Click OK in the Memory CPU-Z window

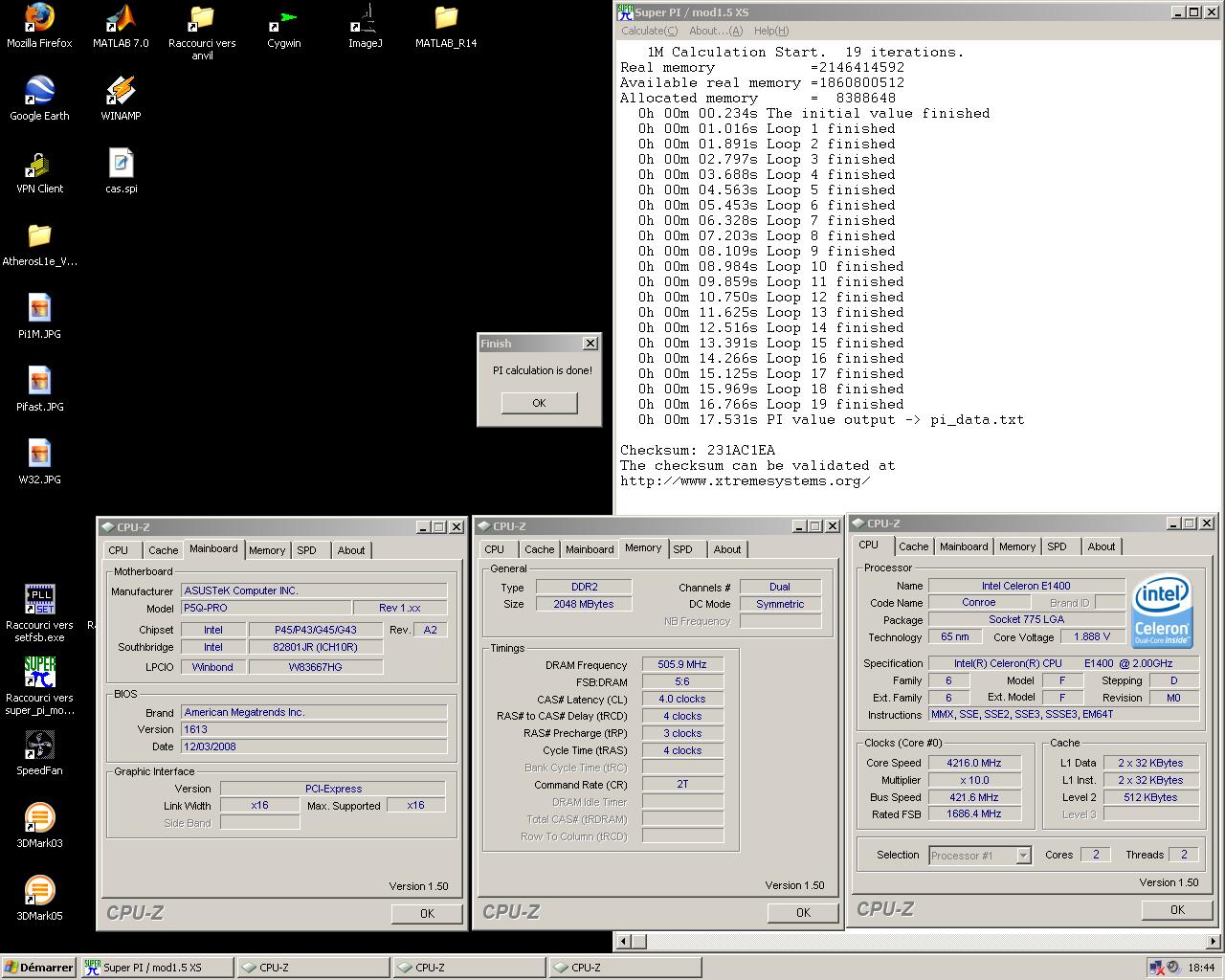(x=803, y=912)
